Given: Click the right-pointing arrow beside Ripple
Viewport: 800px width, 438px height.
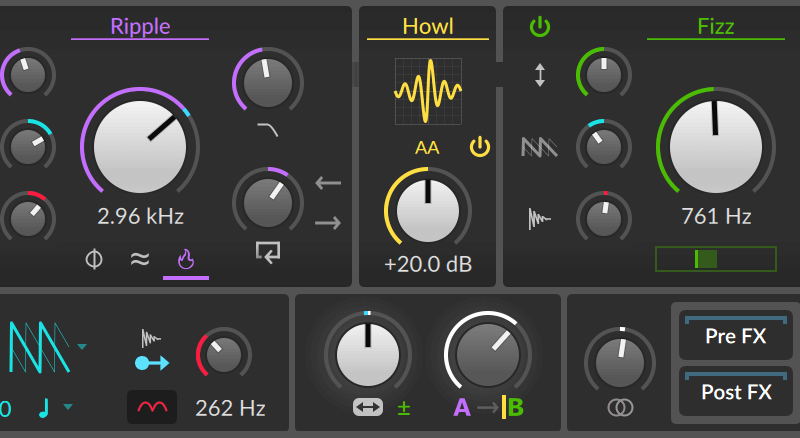Looking at the screenshot, I should [328, 222].
